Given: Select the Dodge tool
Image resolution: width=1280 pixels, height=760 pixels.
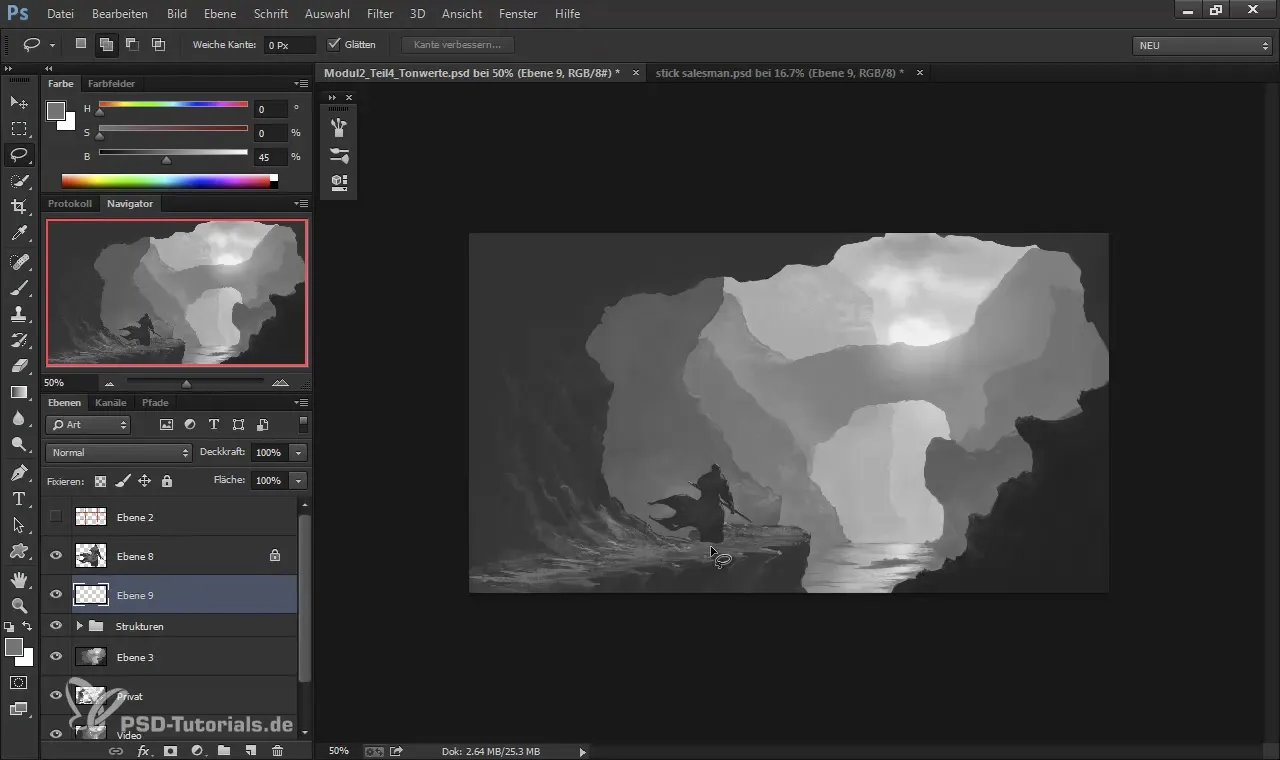Looking at the screenshot, I should (x=18, y=443).
